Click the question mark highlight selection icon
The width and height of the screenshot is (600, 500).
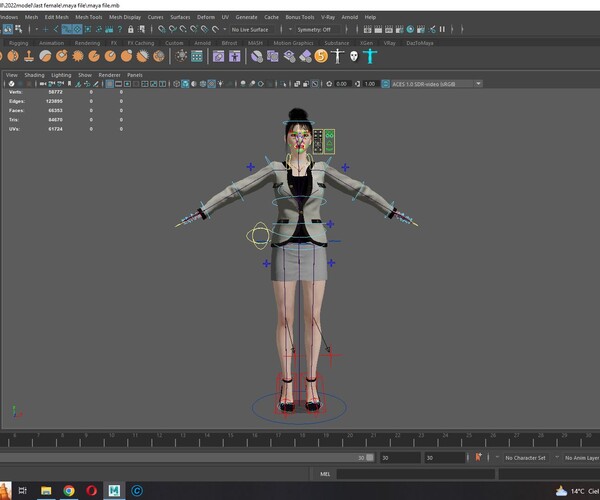[120, 29]
